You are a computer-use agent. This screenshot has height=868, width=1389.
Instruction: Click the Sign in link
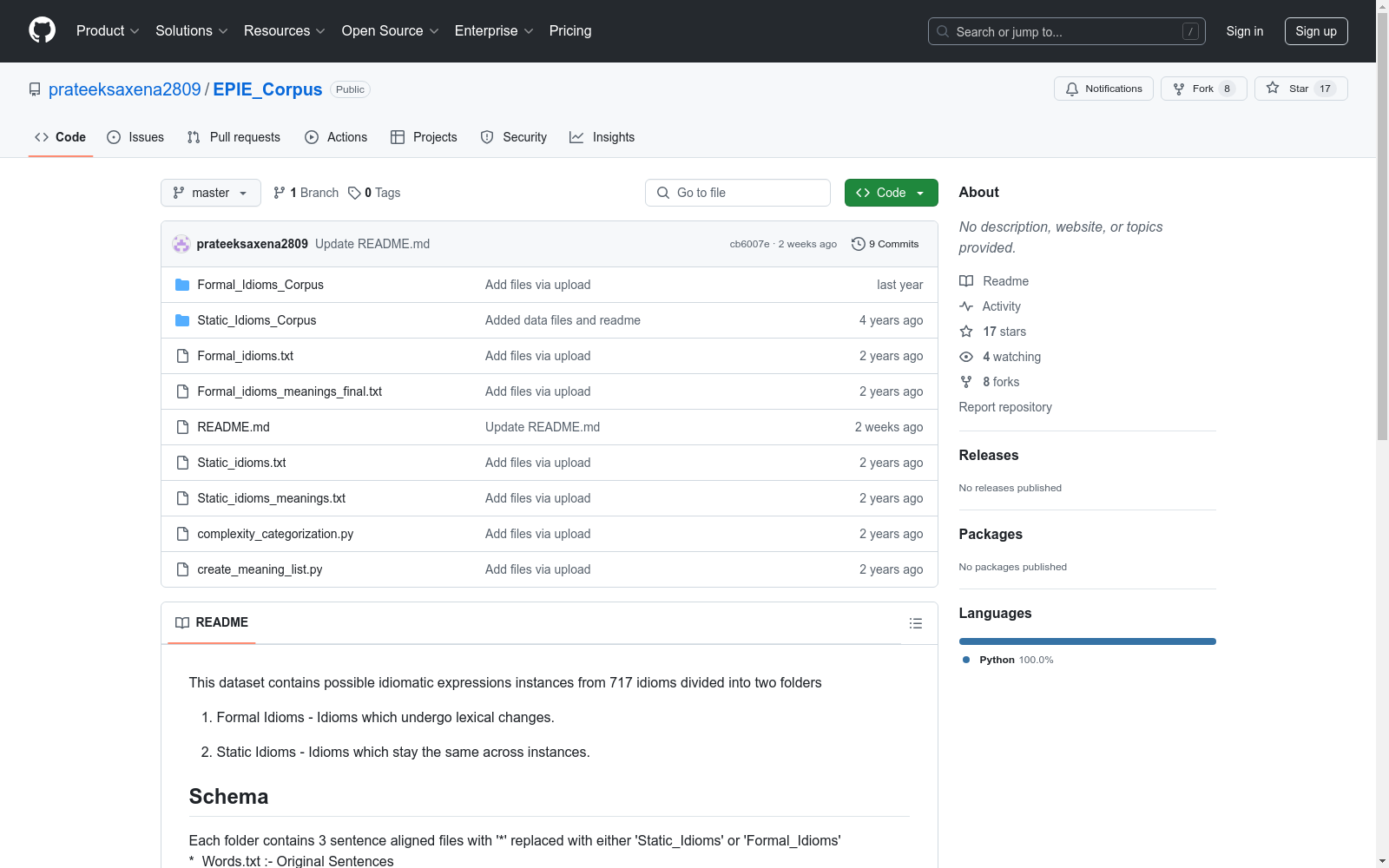click(x=1245, y=31)
